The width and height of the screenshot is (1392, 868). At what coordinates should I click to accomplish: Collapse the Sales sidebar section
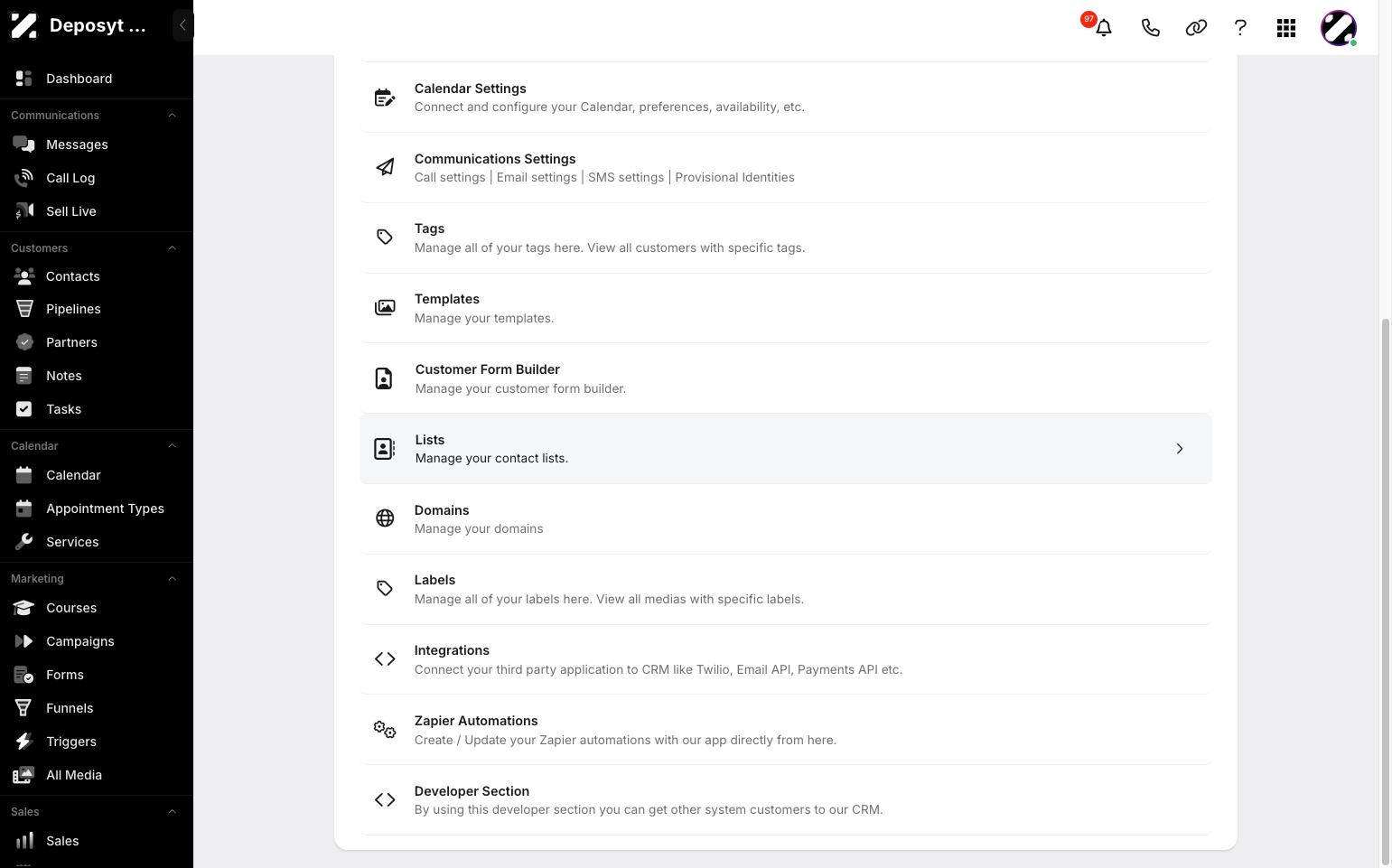point(172,812)
